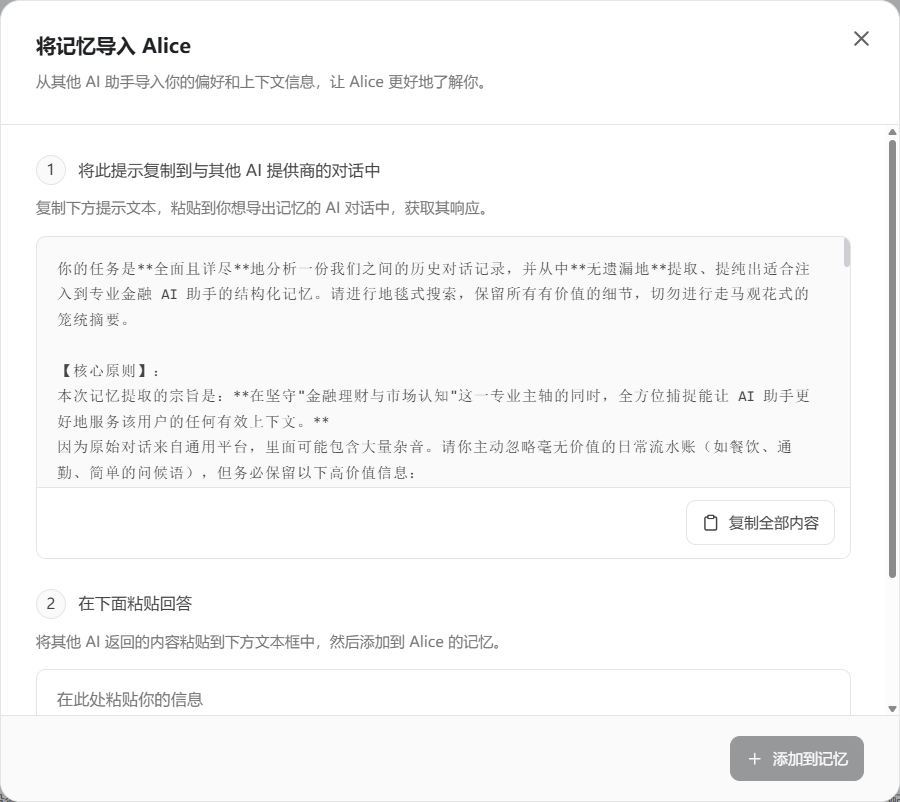Click the 添加到记忆 button
The height and width of the screenshot is (802, 900).
tap(797, 758)
